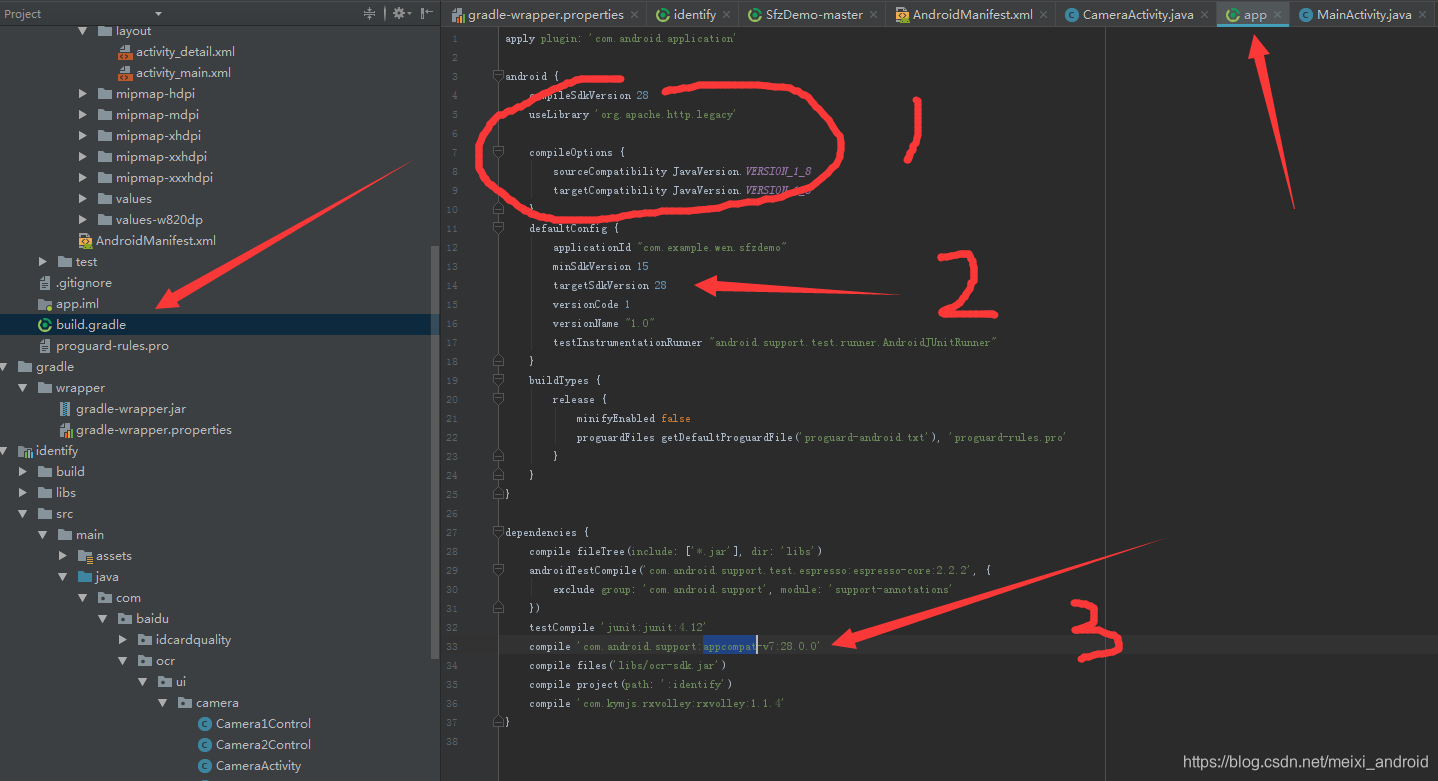Click the hide Project panel icon
1438x781 pixels.
click(x=427, y=13)
